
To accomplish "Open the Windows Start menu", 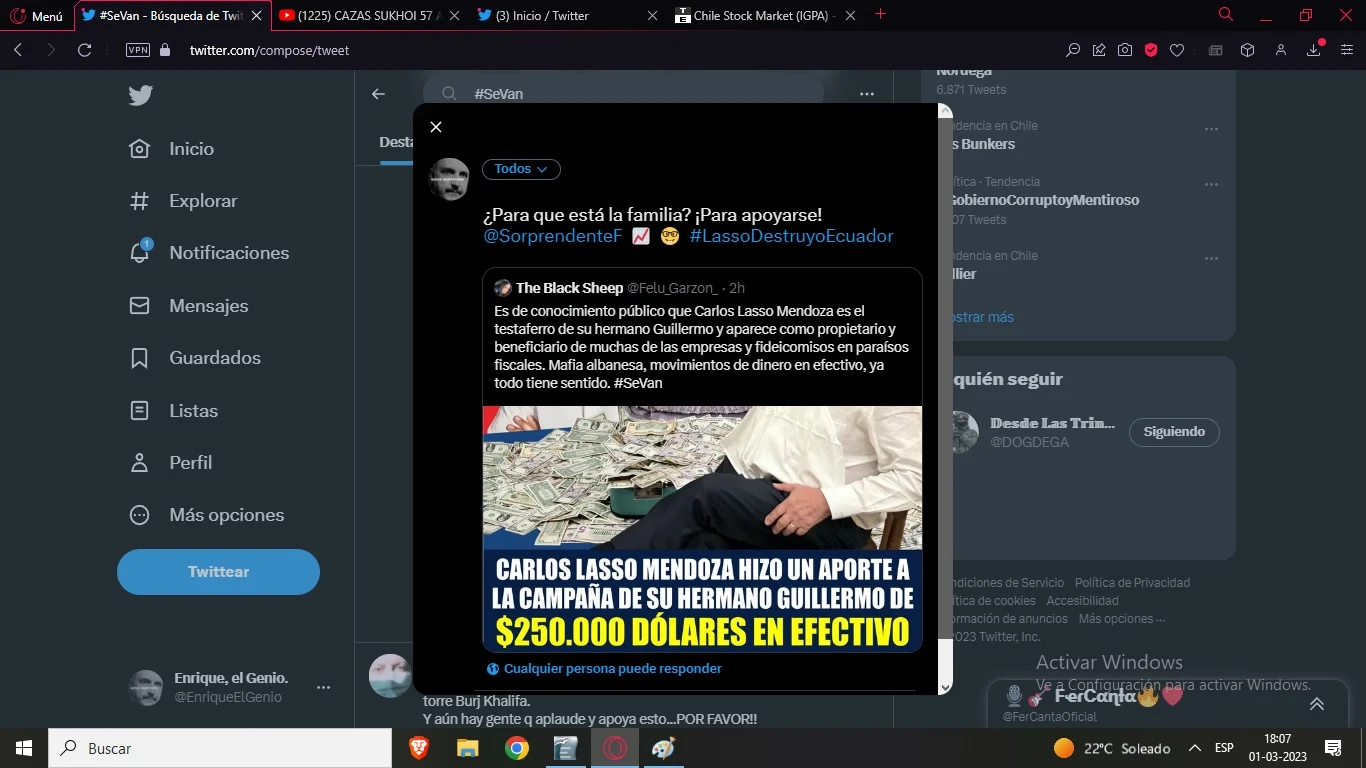I will coord(23,748).
